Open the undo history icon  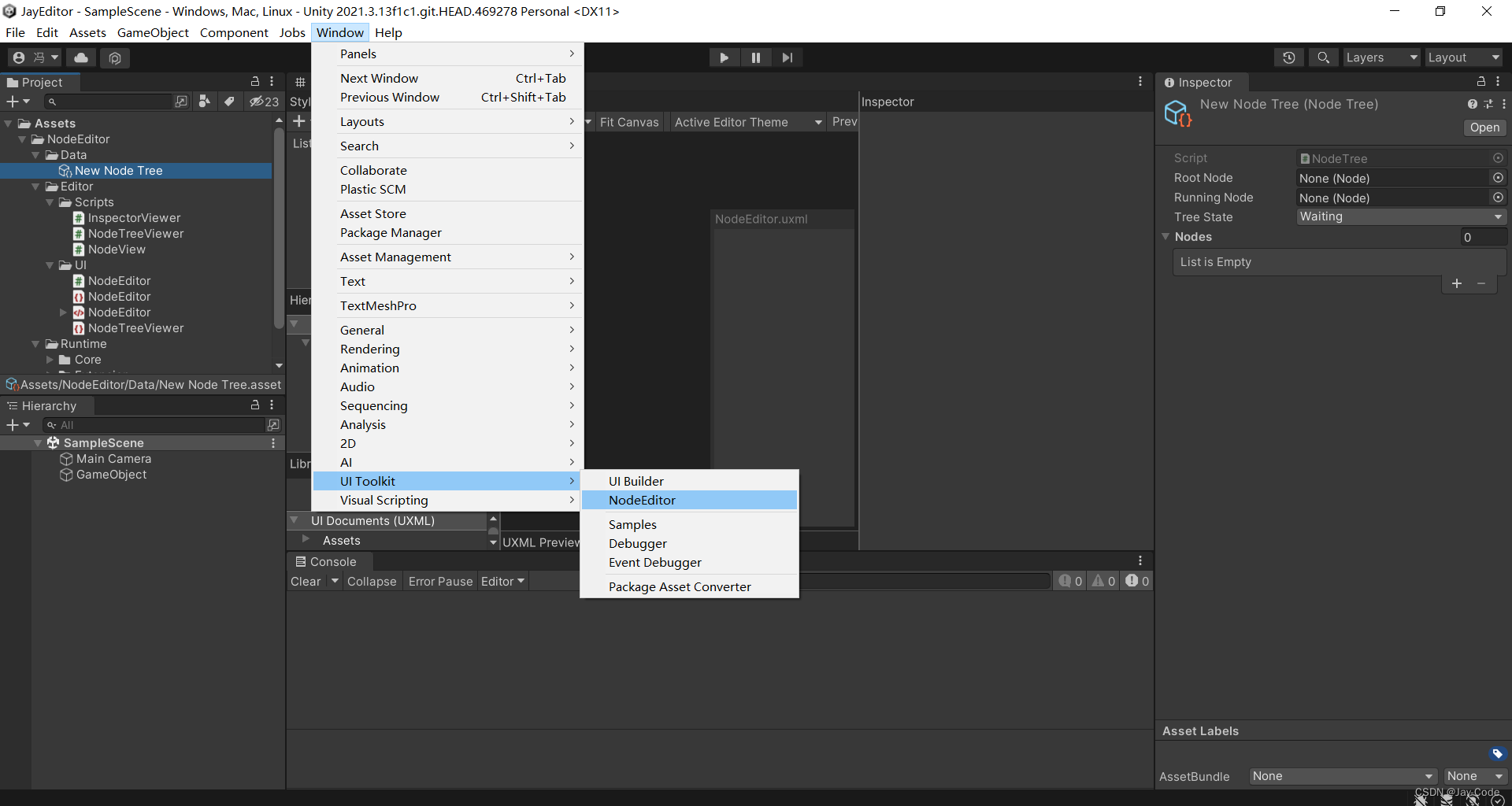point(1289,57)
